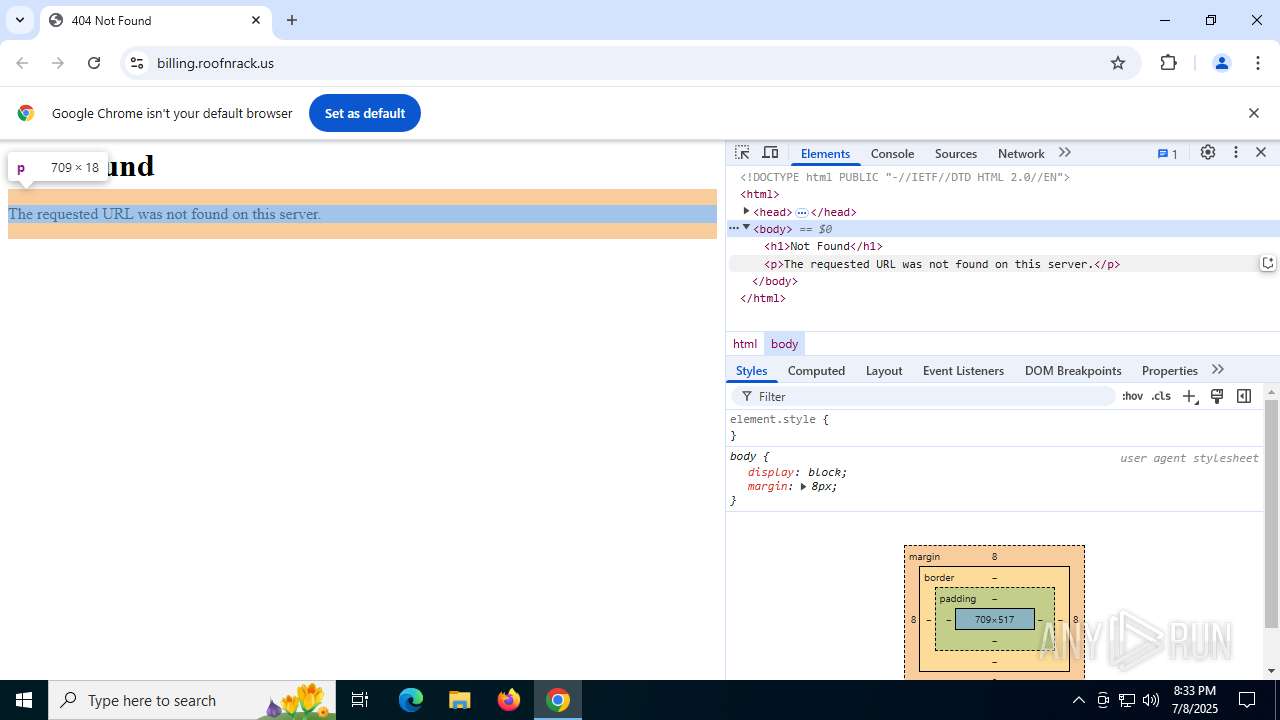
Task: Add a new style rule plus icon
Action: tap(1189, 397)
